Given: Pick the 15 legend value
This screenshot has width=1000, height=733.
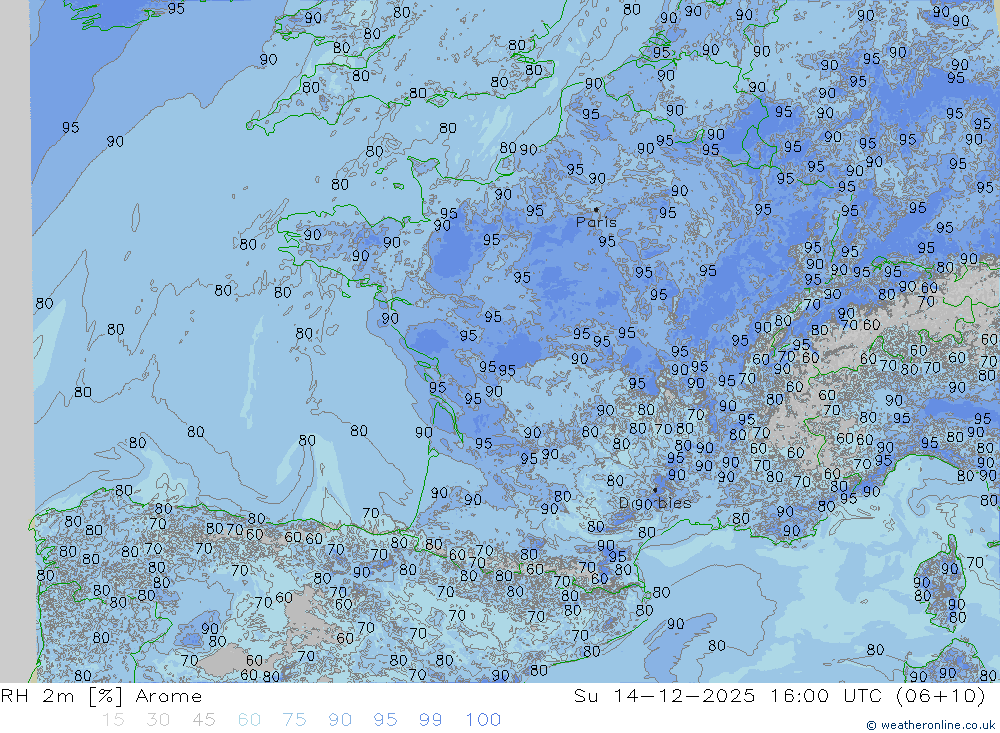Looking at the screenshot, I should (113, 720).
